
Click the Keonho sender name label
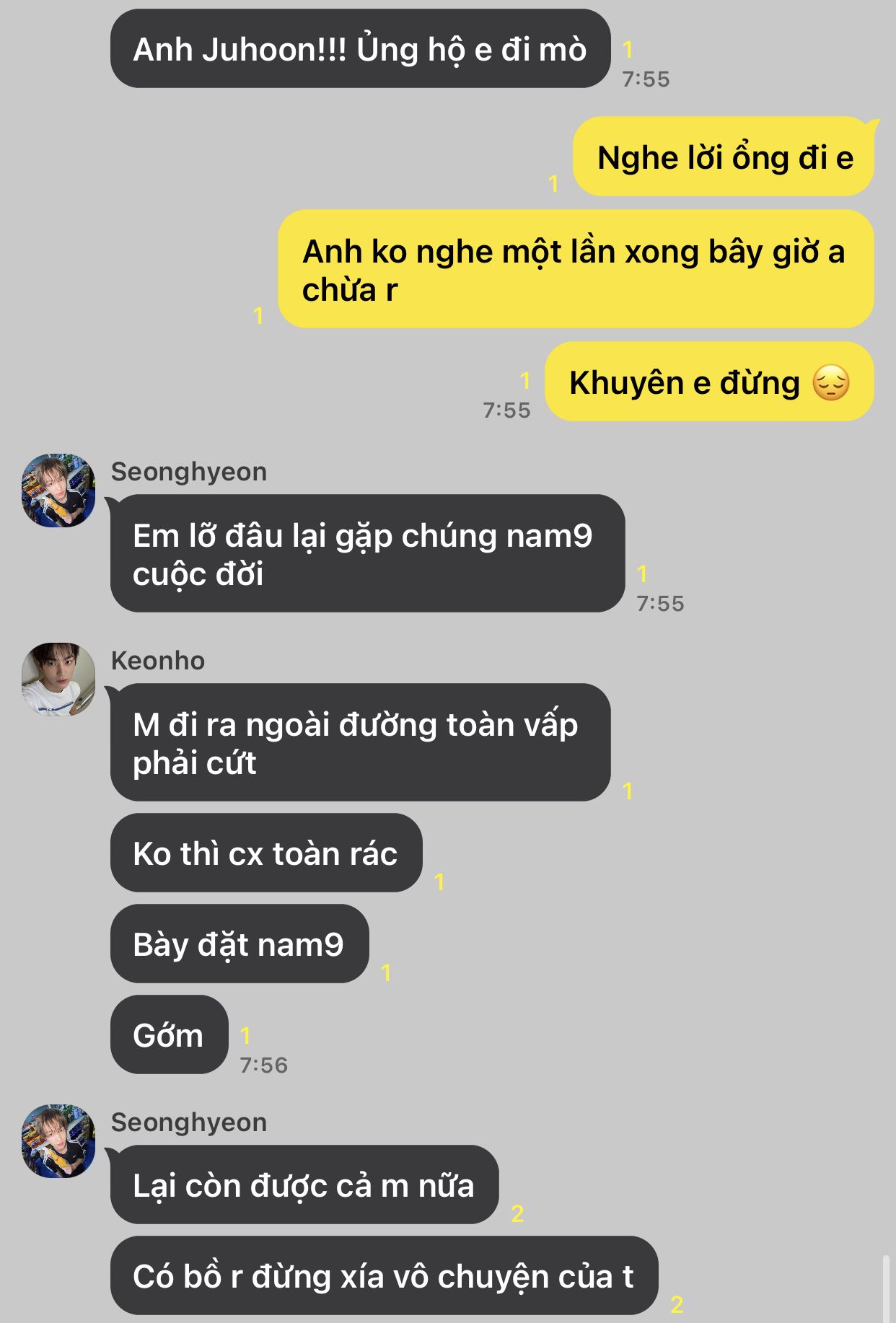click(x=158, y=660)
